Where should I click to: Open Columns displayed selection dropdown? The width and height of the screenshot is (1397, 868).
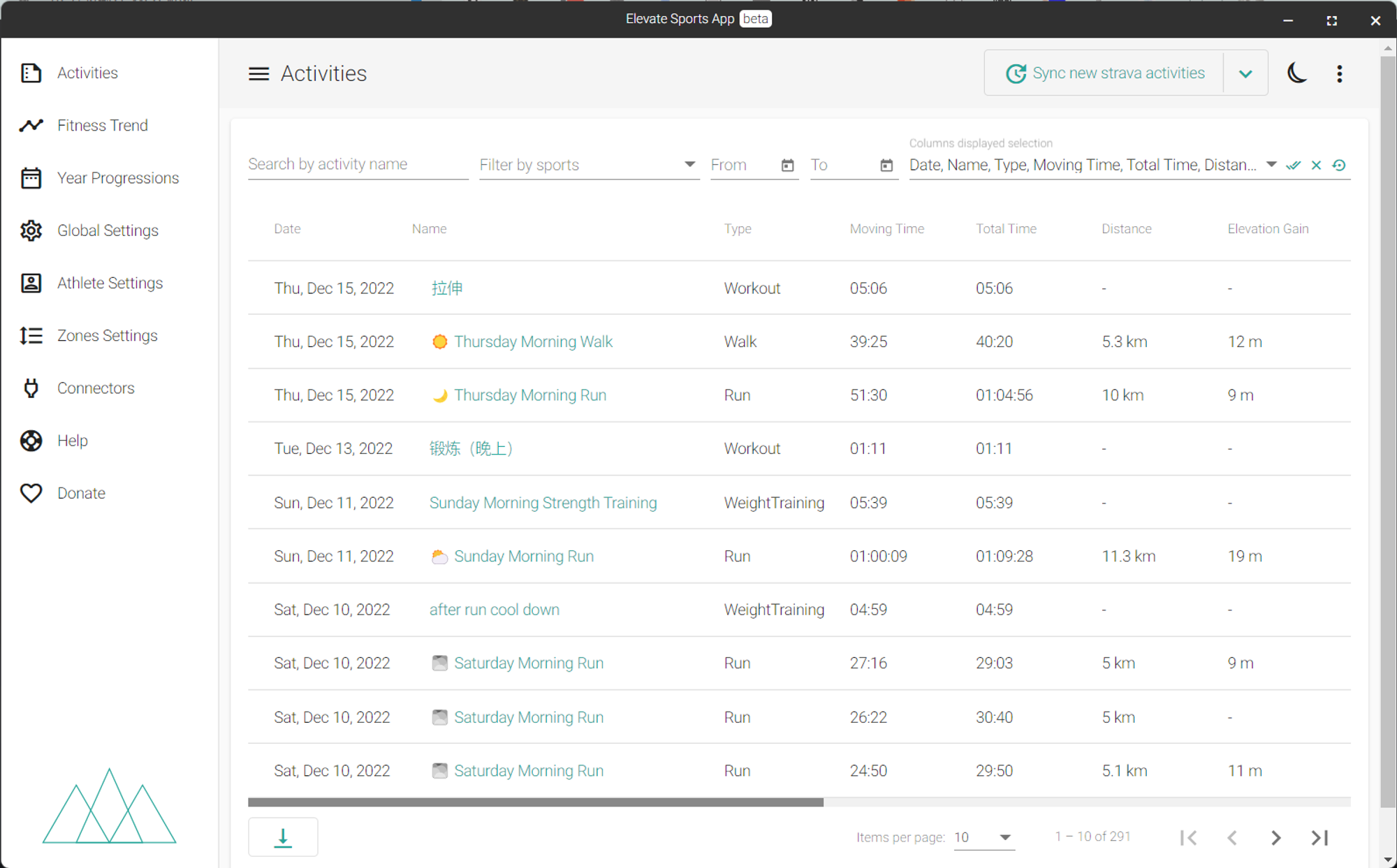coord(1093,165)
